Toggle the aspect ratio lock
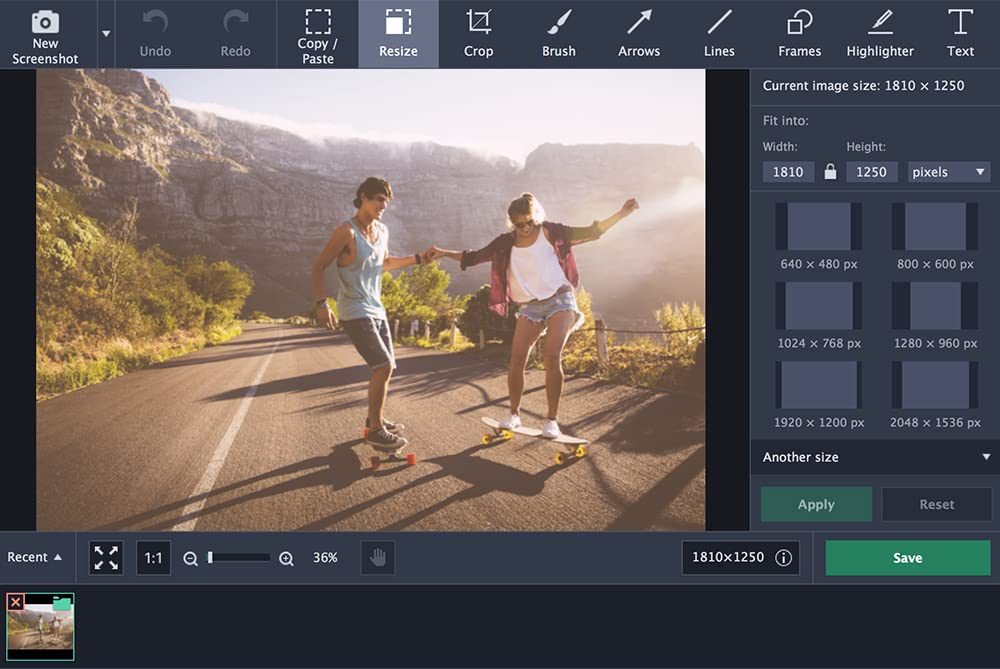Image resolution: width=1000 pixels, height=669 pixels. click(x=830, y=172)
